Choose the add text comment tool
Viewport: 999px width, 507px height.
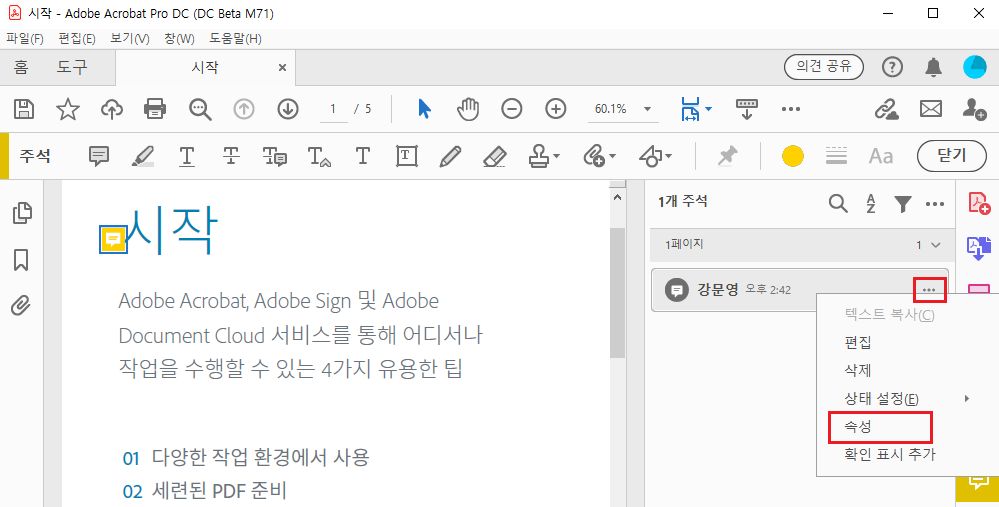[x=363, y=155]
